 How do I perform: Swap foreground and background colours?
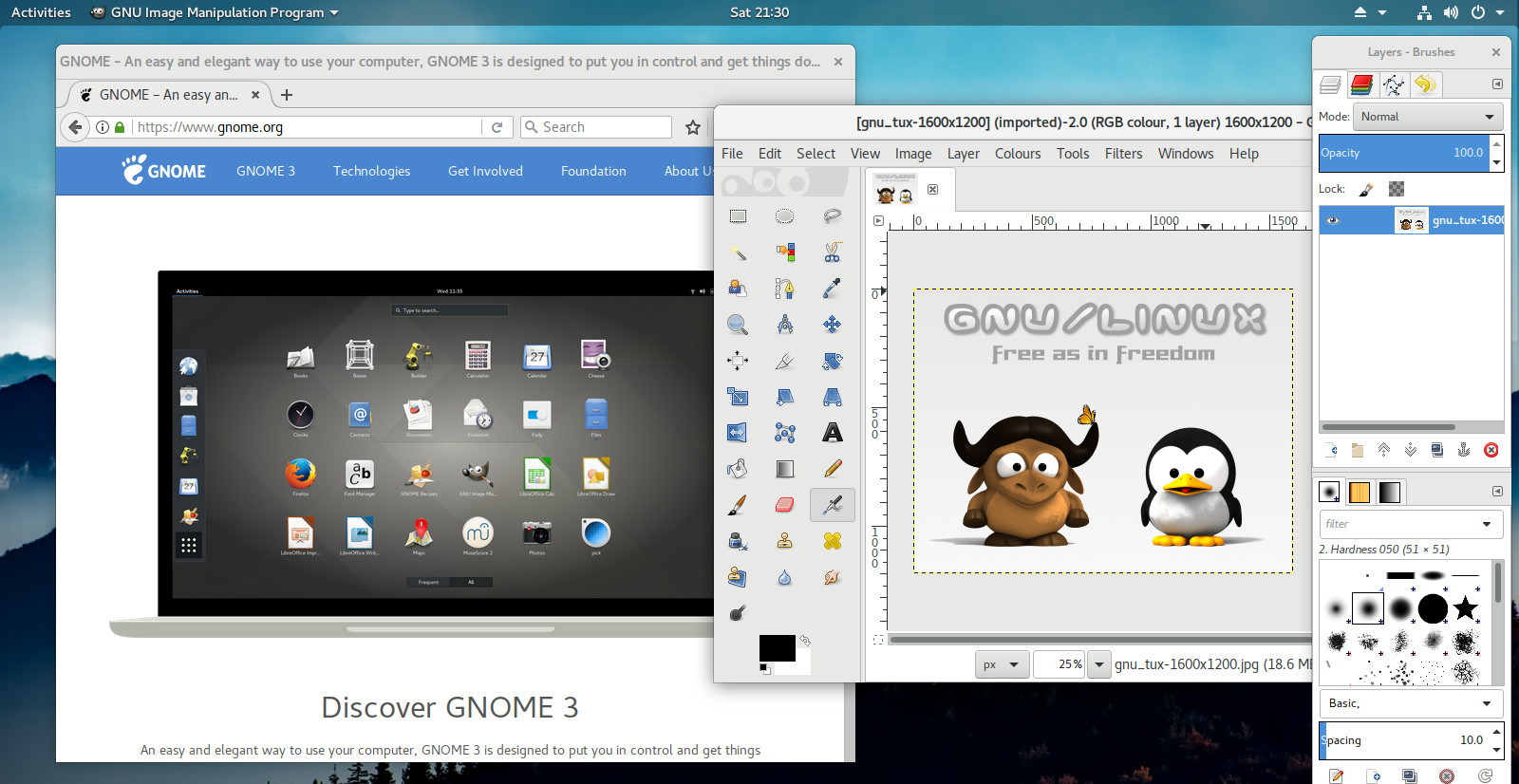coord(805,641)
